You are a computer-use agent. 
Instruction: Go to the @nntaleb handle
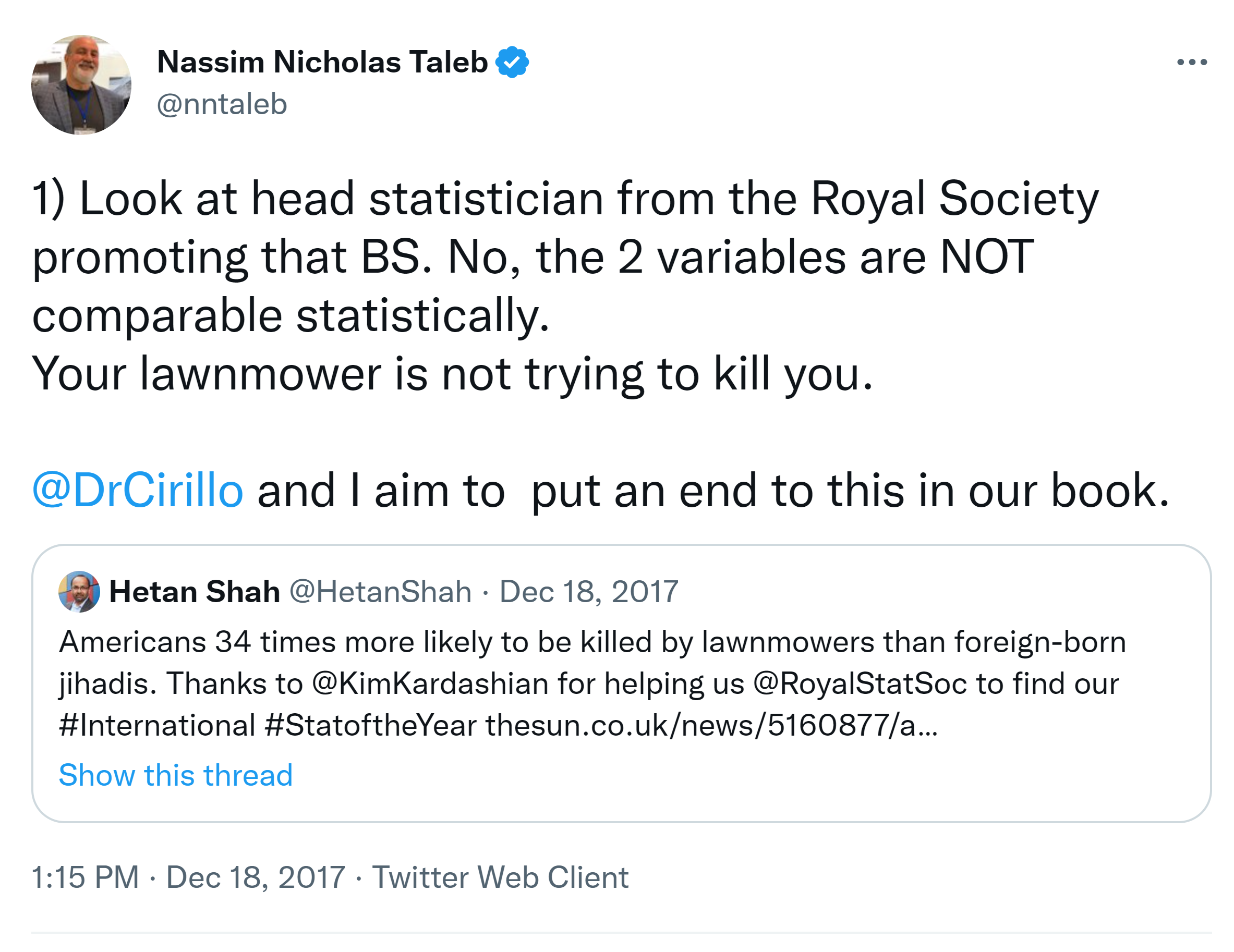pyautogui.click(x=222, y=104)
